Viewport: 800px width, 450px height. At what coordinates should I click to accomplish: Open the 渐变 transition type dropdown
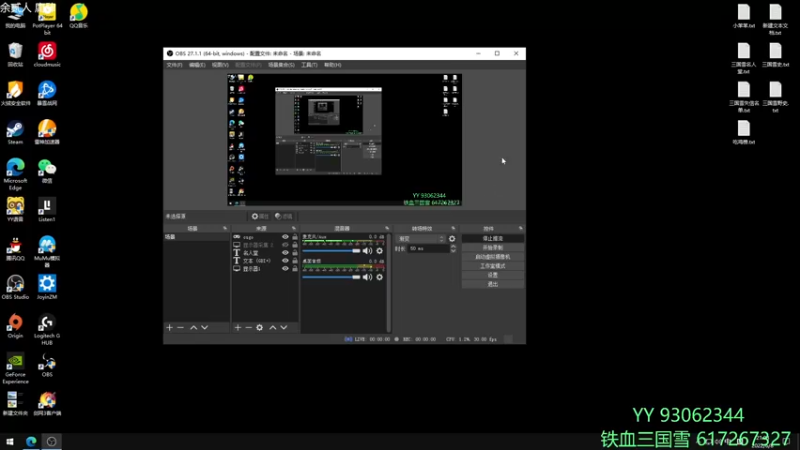[x=420, y=239]
